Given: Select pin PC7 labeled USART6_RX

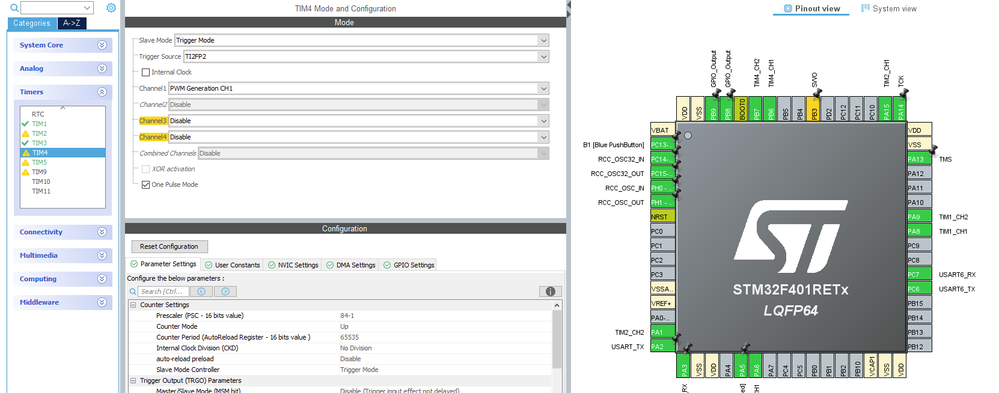Looking at the screenshot, I should (919, 275).
